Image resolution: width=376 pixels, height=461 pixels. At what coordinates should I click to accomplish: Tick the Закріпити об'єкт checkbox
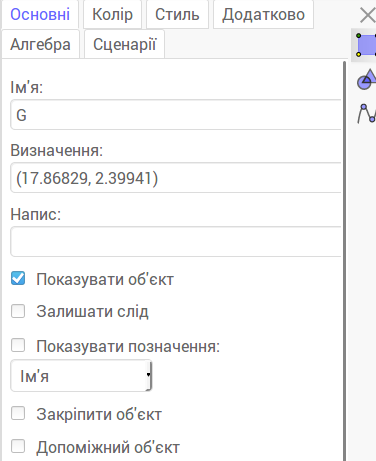(18, 413)
